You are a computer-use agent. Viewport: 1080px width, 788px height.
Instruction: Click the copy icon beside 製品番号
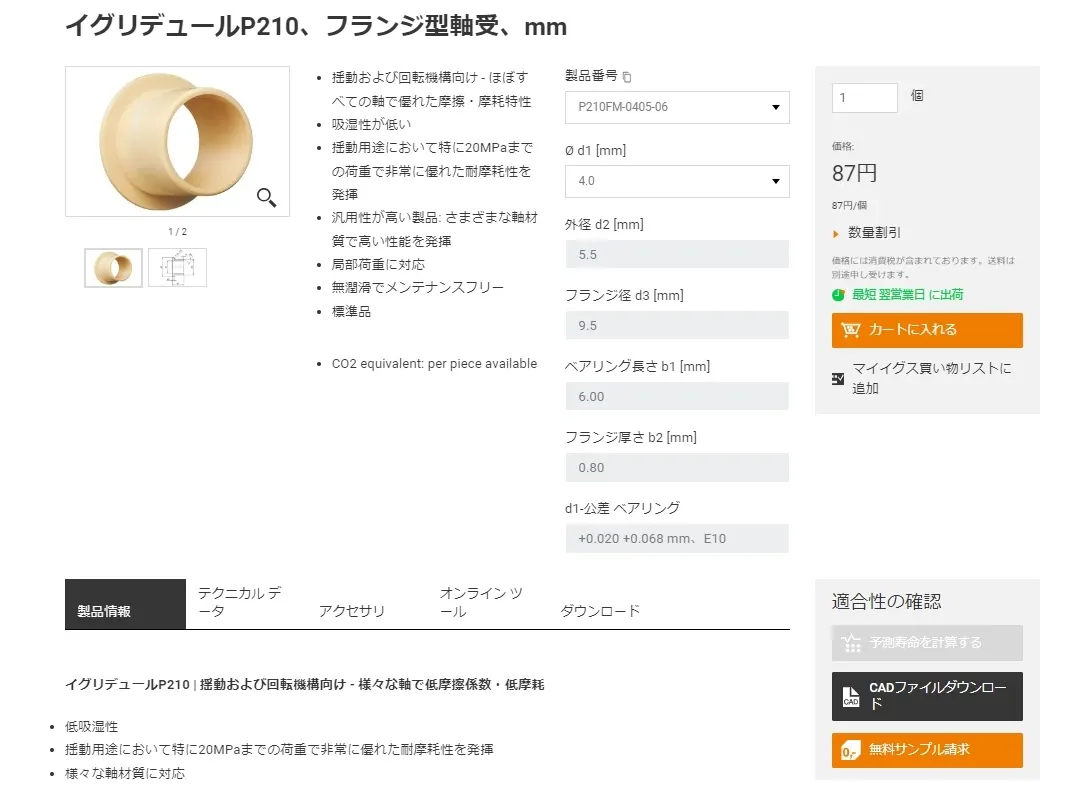626,76
